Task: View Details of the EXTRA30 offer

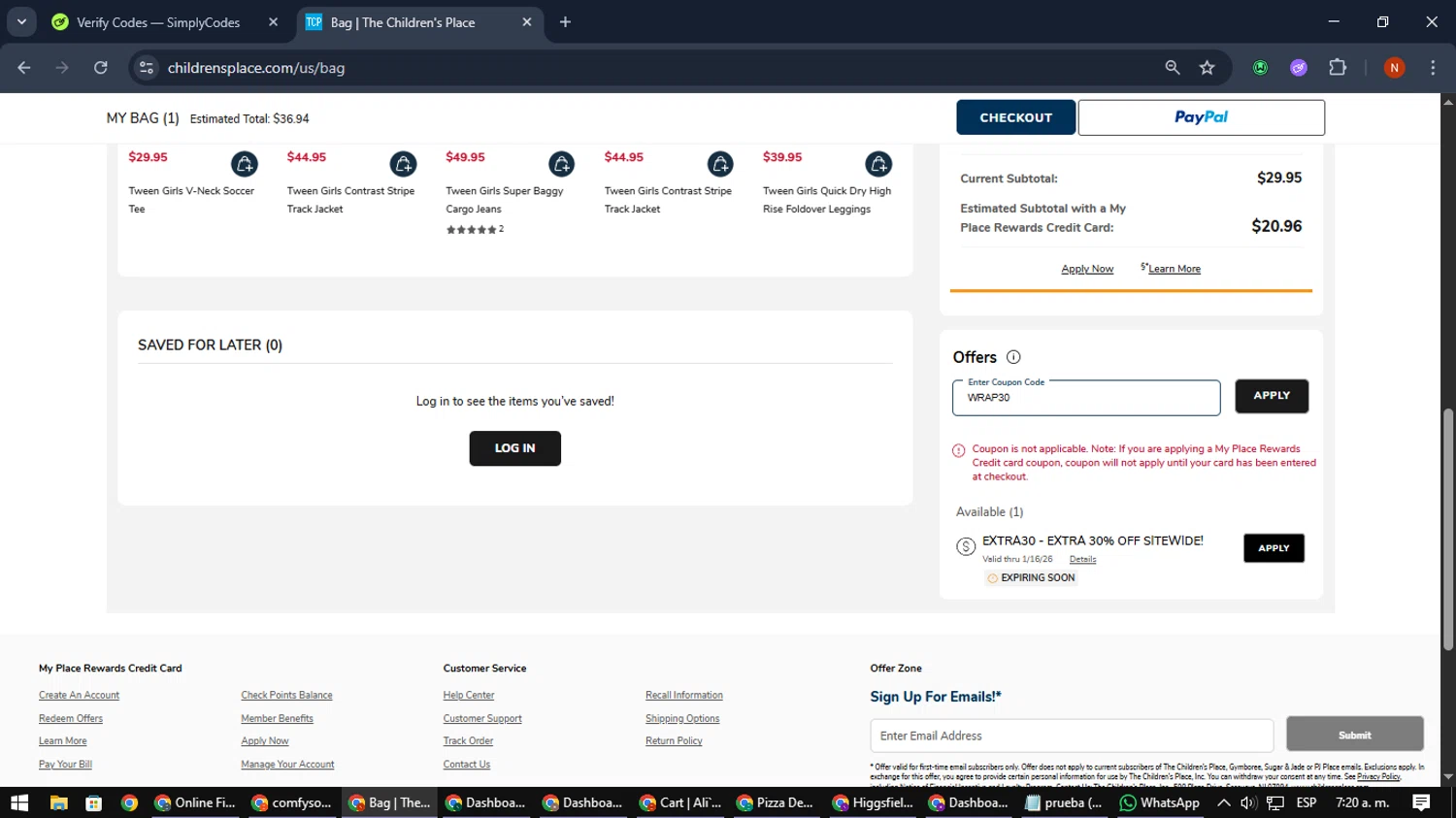Action: 1082,560
